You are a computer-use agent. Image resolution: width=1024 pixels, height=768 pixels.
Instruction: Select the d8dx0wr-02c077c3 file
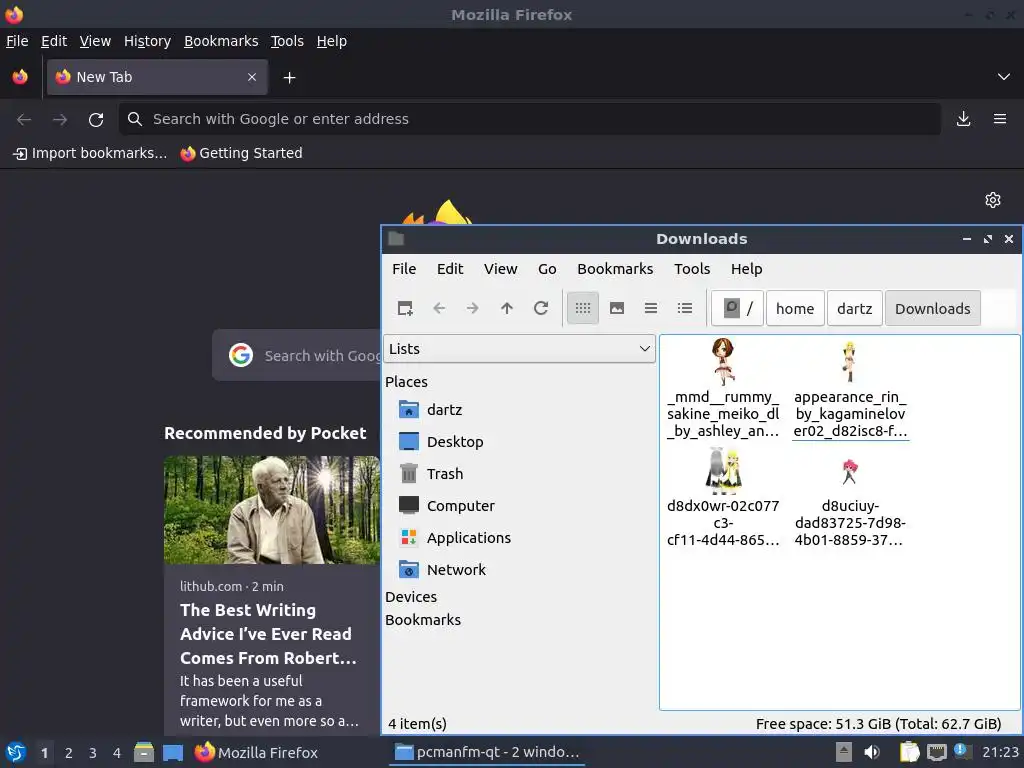(x=723, y=498)
